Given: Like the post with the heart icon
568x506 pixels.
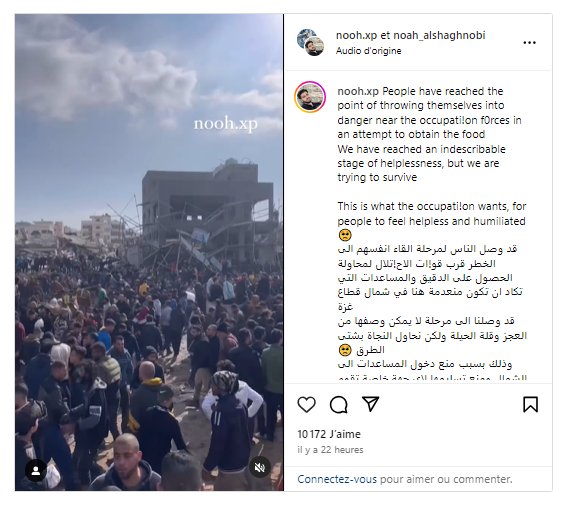Looking at the screenshot, I should (306, 405).
